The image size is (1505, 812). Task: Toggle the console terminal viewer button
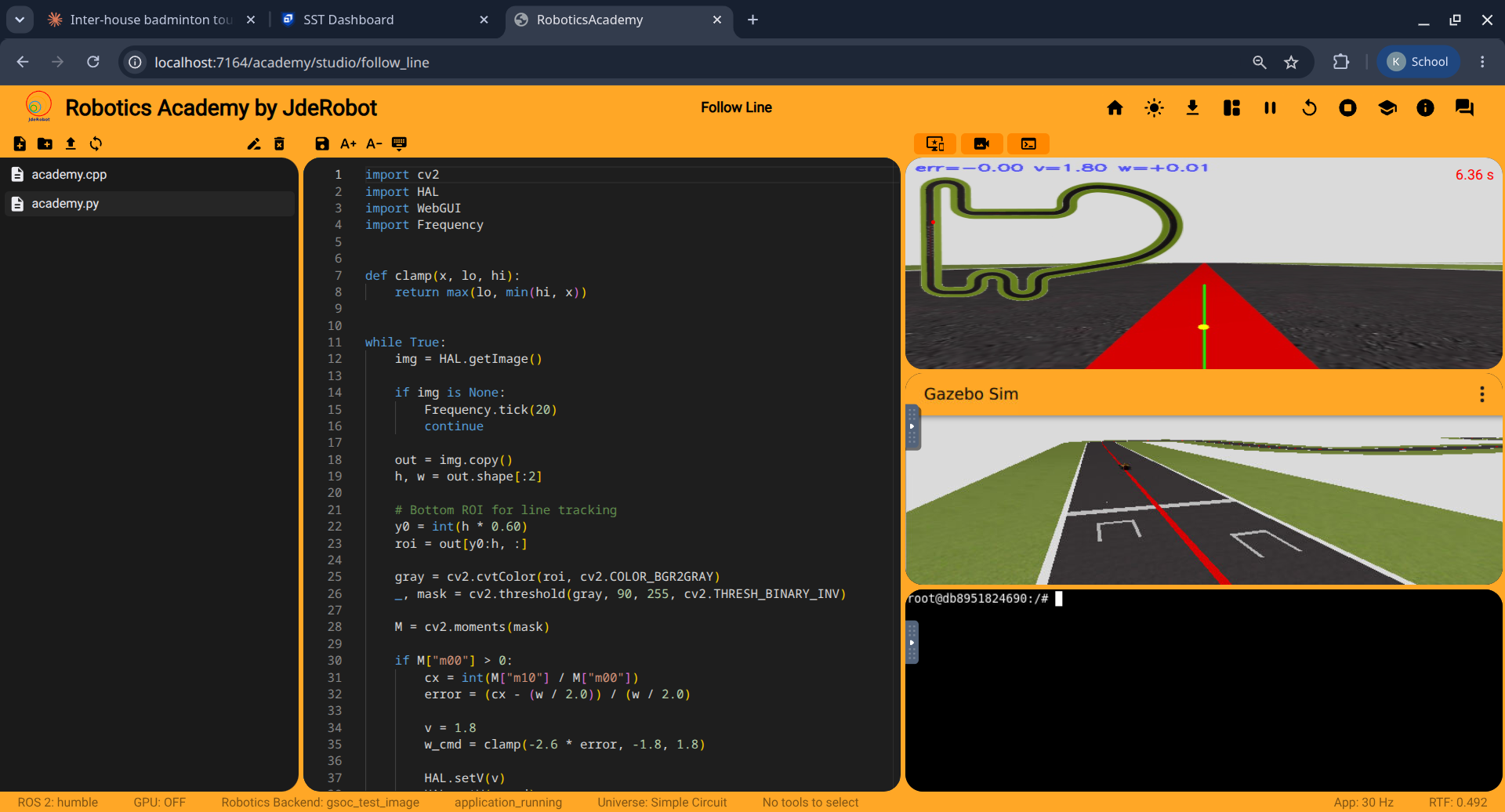(x=1028, y=143)
